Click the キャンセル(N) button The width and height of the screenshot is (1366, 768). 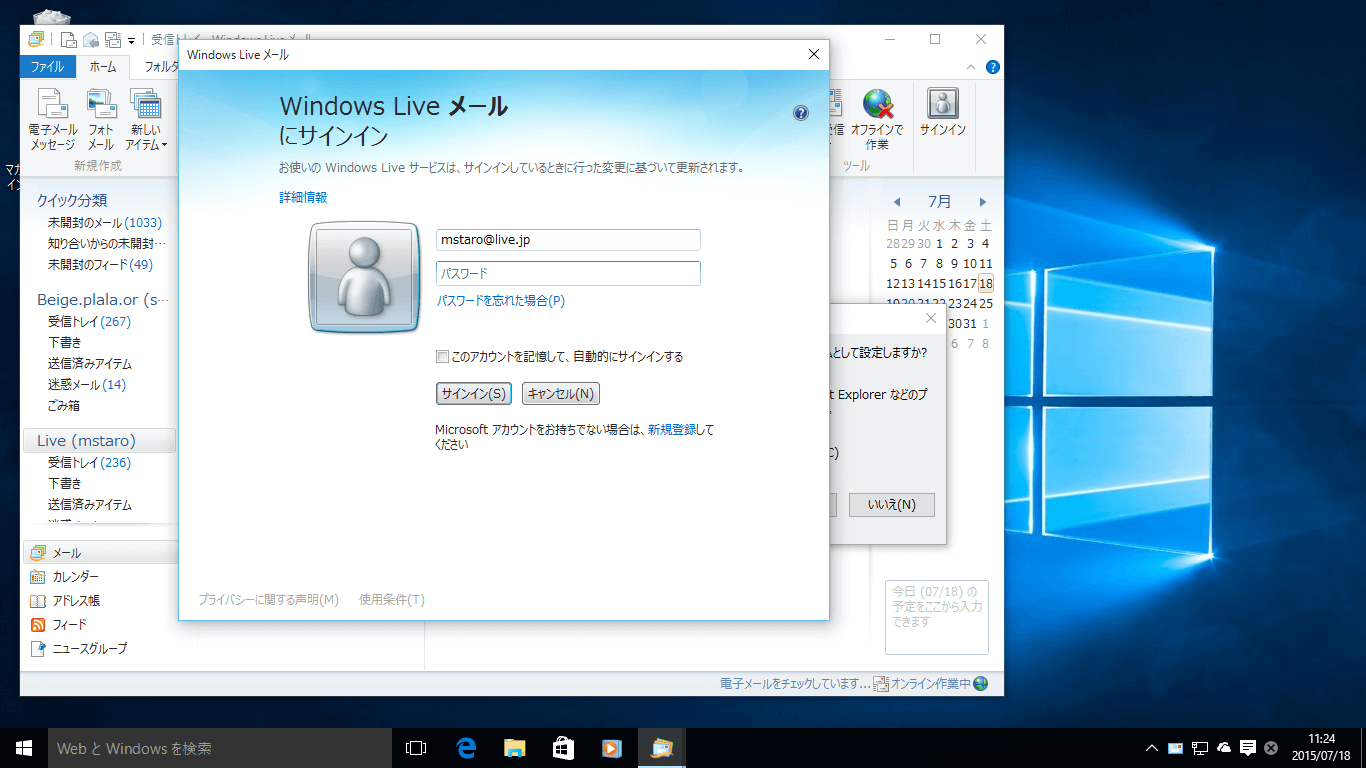[561, 394]
